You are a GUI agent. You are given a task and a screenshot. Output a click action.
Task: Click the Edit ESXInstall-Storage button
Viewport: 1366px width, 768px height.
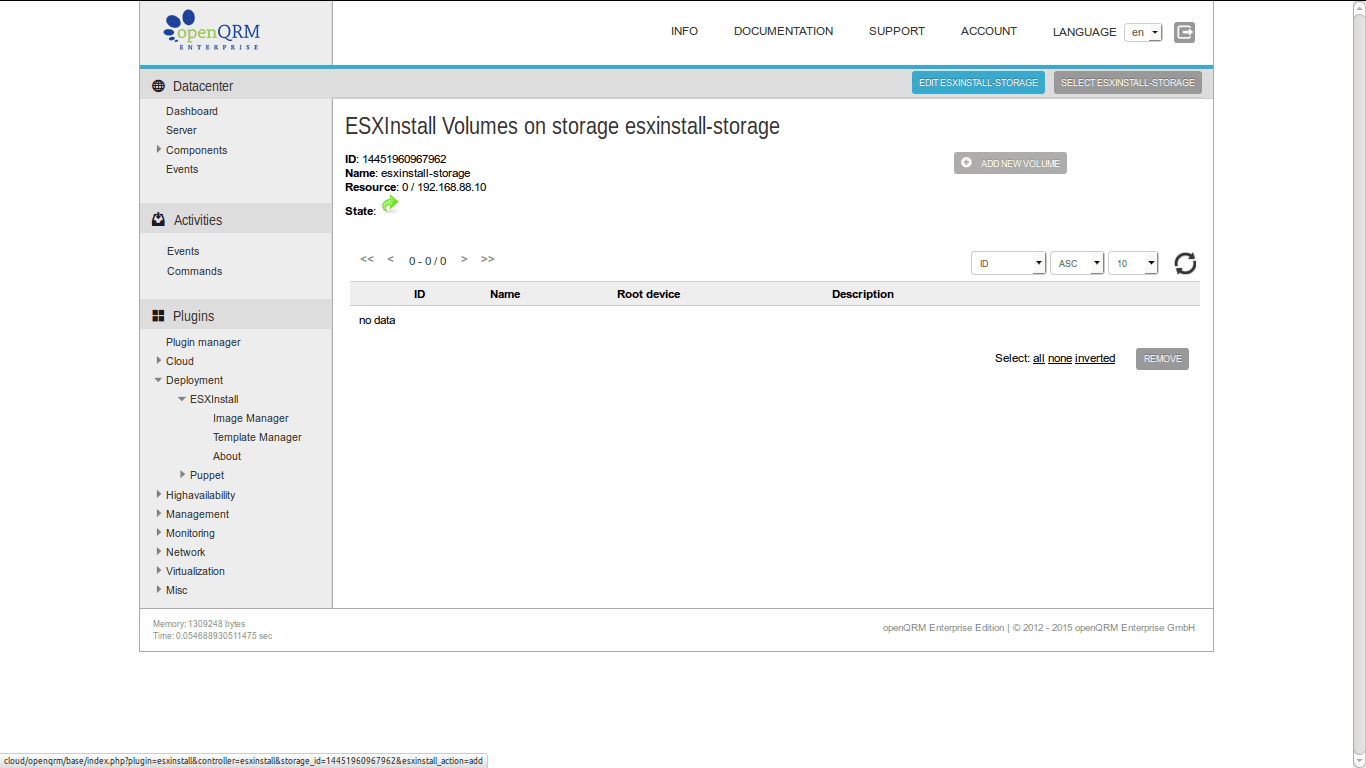point(978,83)
